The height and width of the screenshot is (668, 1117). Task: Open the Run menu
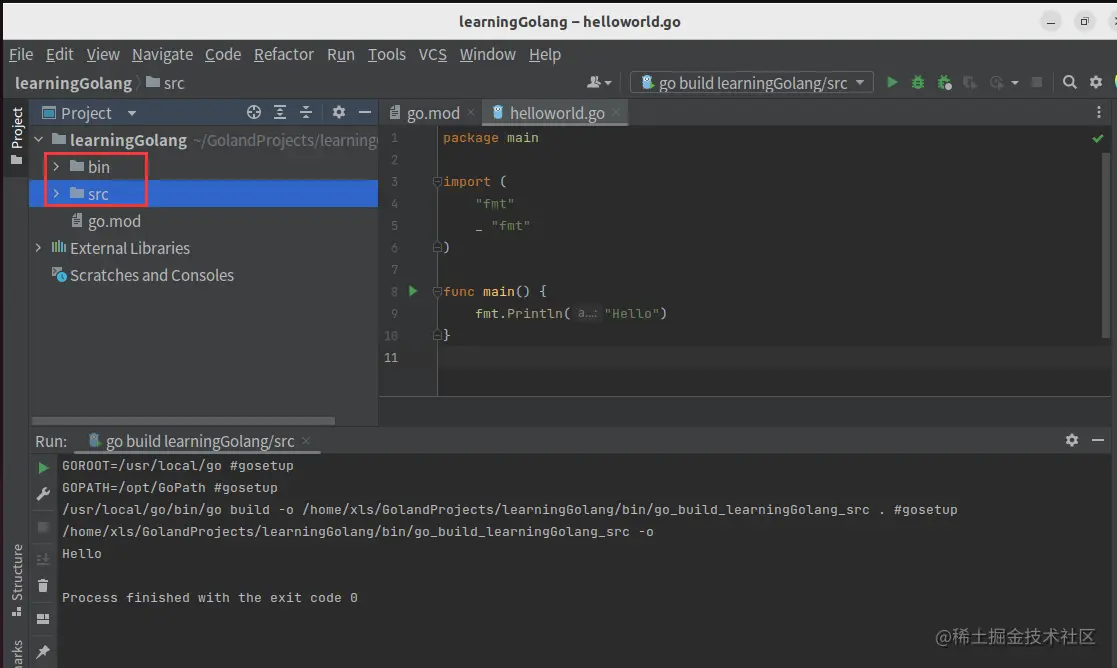pyautogui.click(x=341, y=54)
